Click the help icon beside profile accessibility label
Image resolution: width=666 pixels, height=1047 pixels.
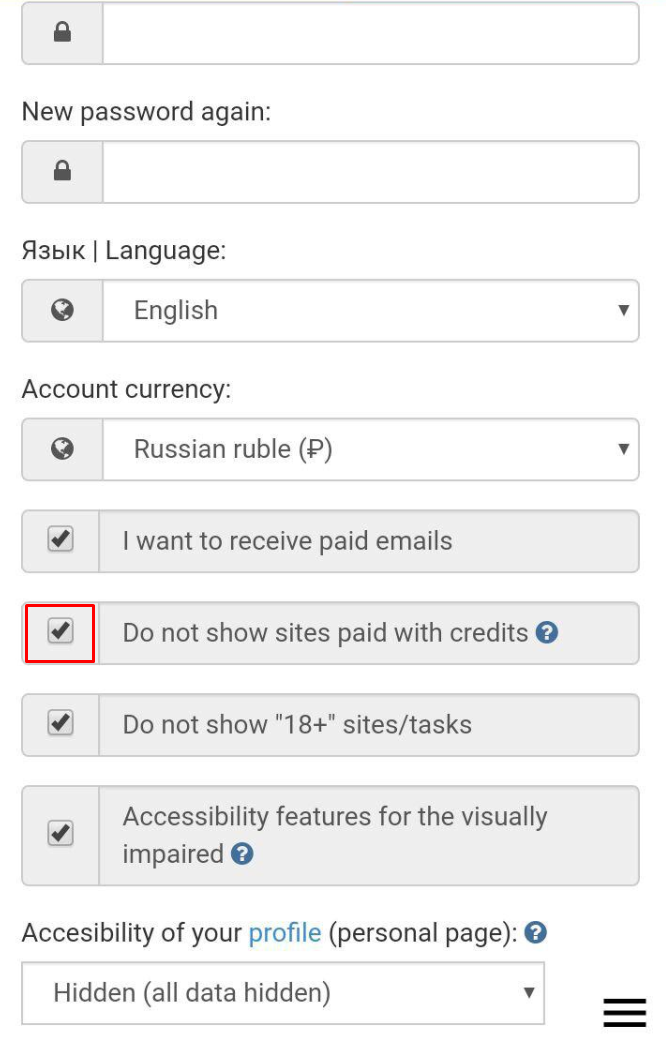(x=535, y=933)
